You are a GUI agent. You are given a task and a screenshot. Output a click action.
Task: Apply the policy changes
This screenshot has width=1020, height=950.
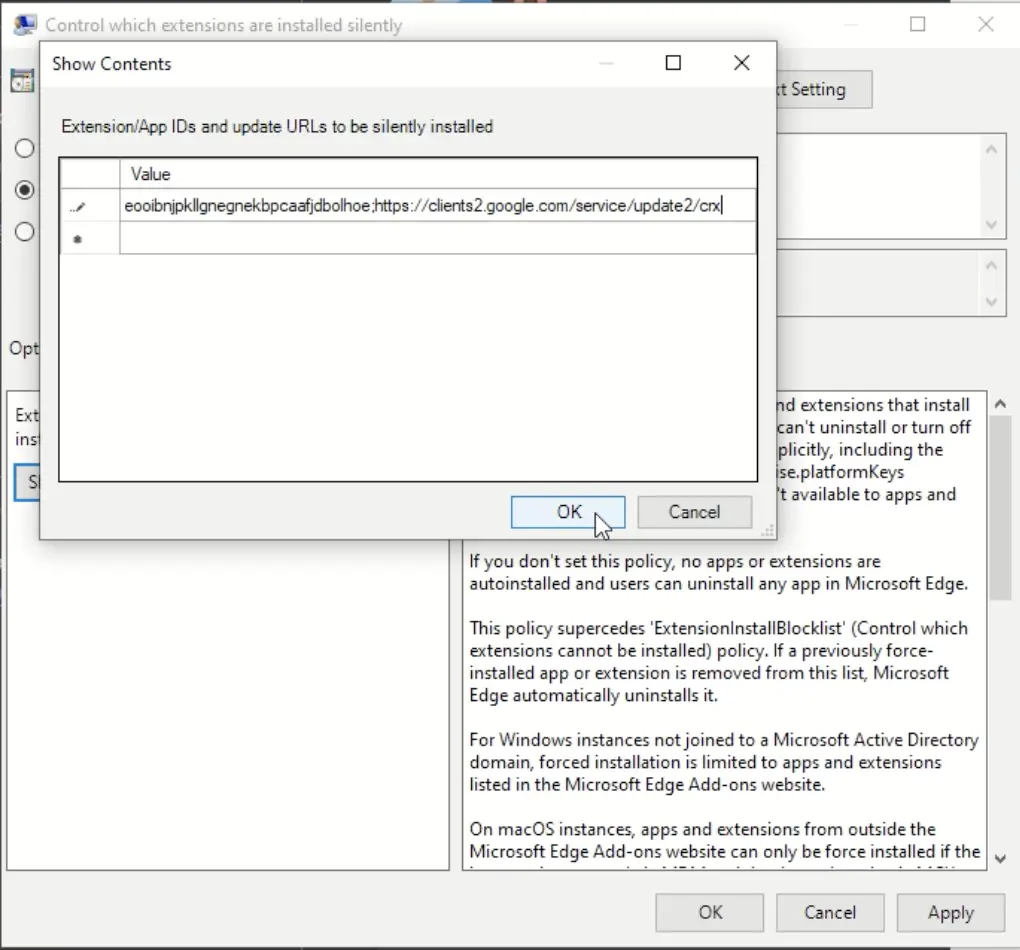[x=949, y=912]
